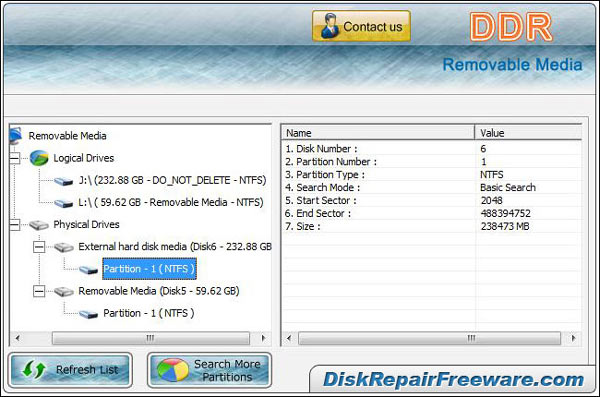Click the Physical Drives disk icon
Screen dimensions: 600x397
coord(39,225)
